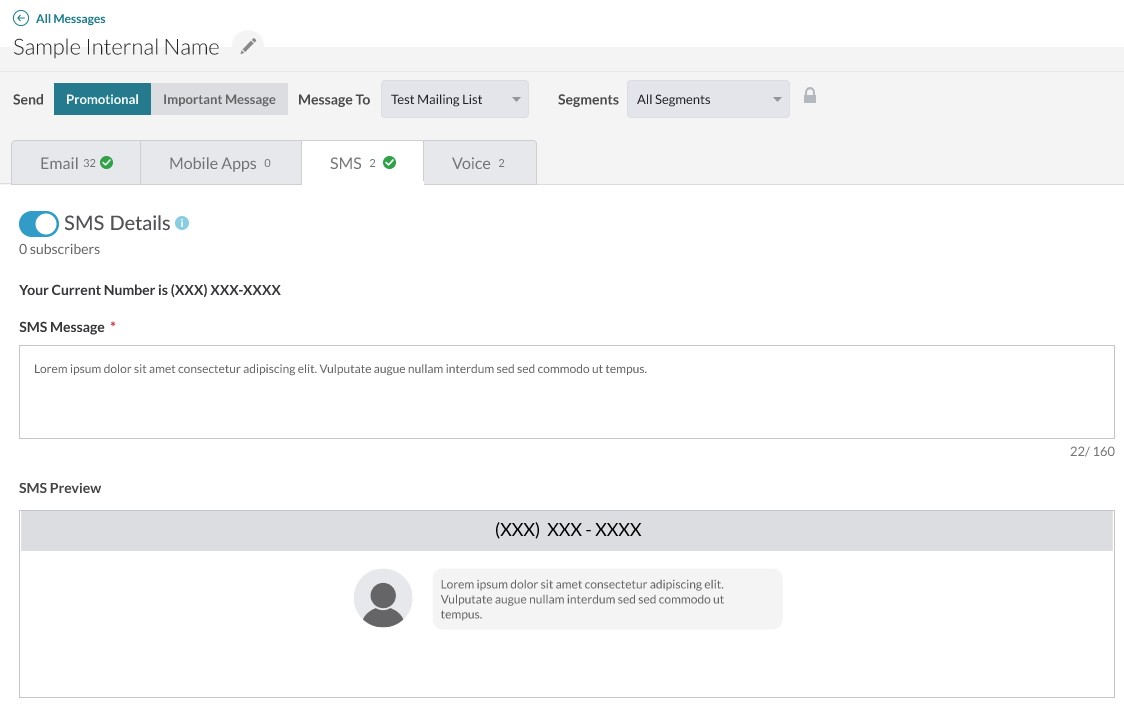This screenshot has width=1124, height=709.
Task: Open the All Messages link
Action: point(70,19)
